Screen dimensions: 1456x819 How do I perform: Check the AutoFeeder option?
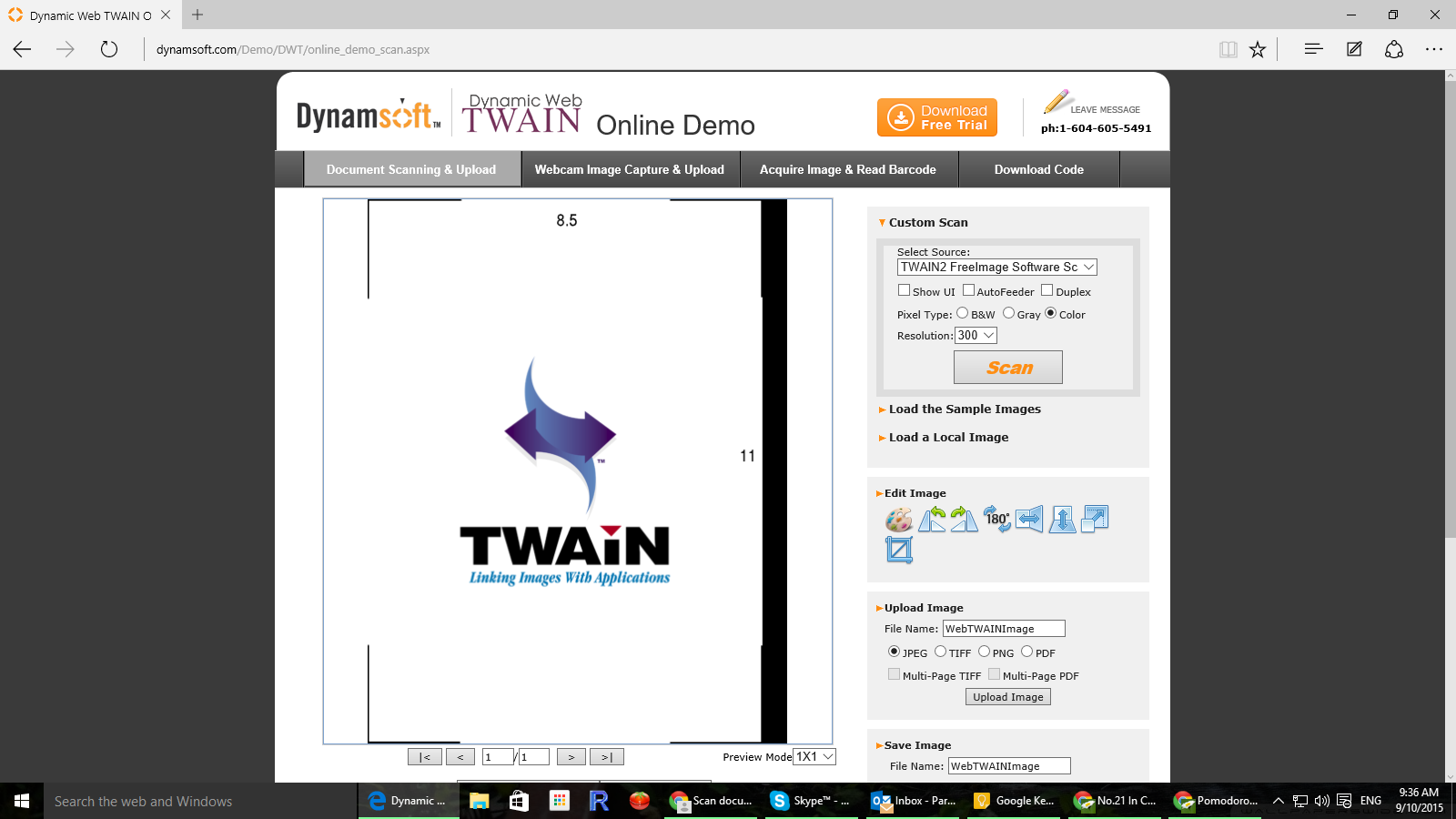click(968, 290)
